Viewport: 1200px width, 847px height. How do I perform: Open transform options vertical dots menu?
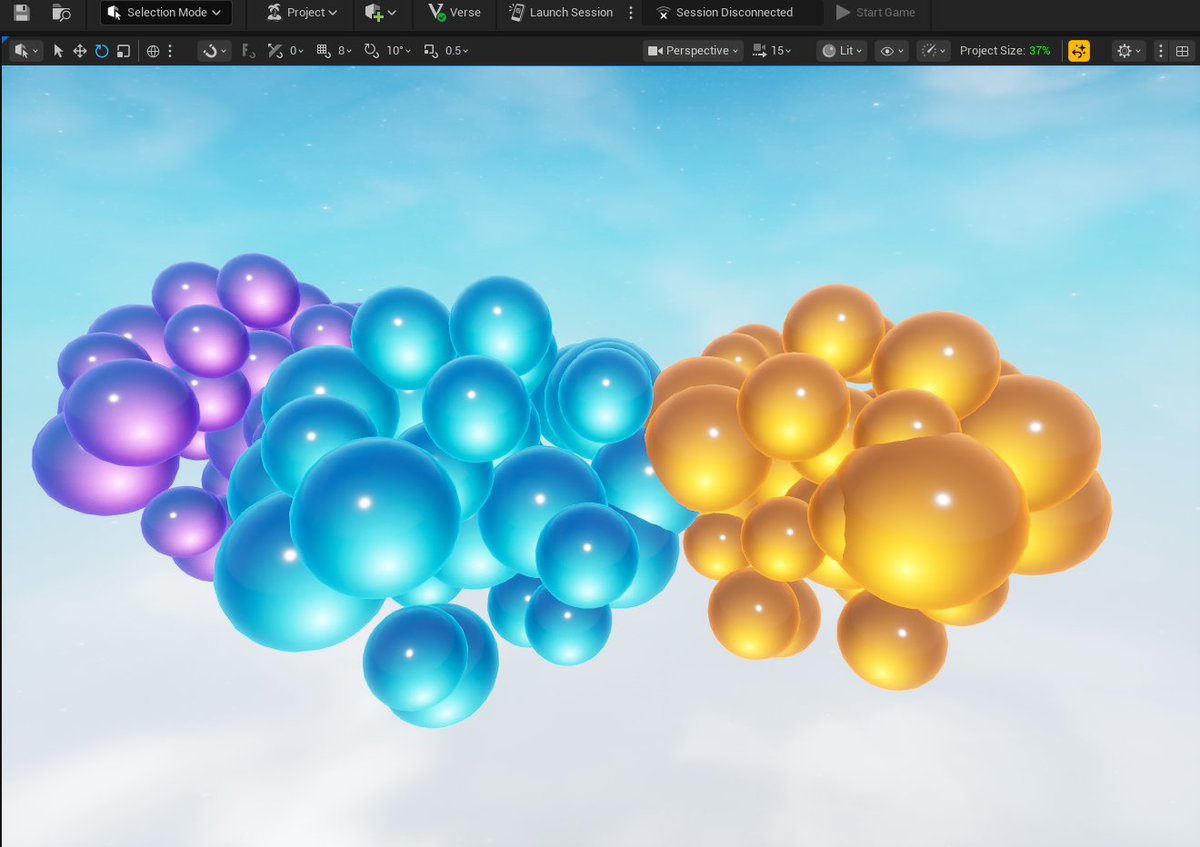point(170,51)
